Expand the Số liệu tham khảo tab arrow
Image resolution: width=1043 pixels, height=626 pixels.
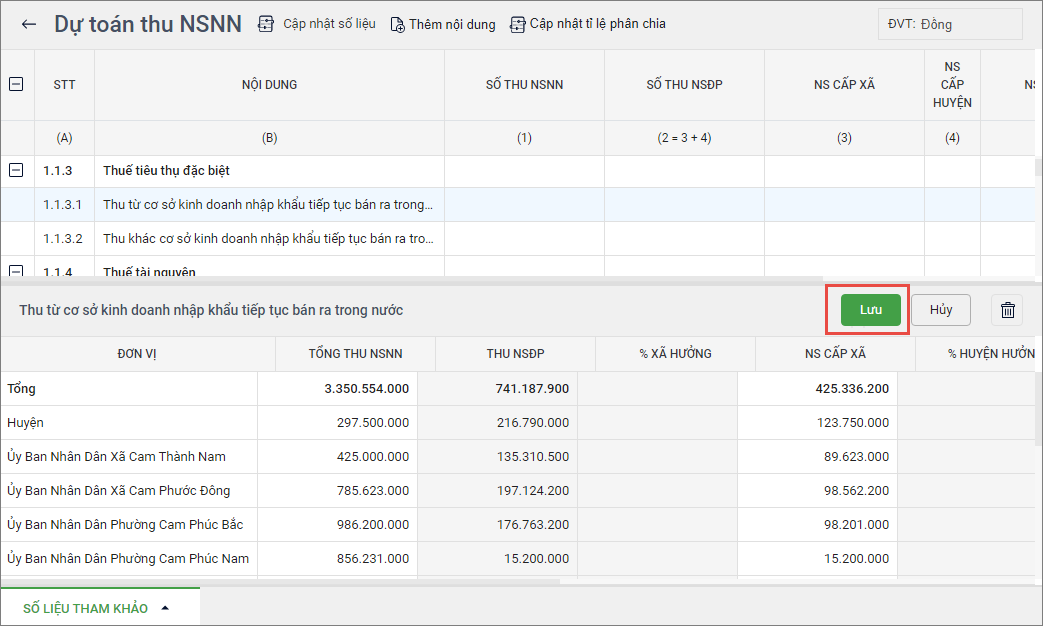(x=165, y=608)
